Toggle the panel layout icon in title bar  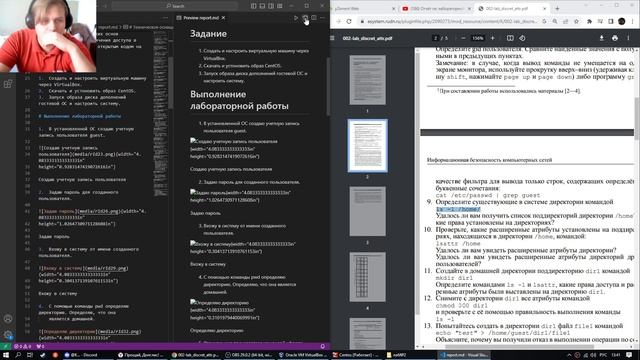click(262, 6)
